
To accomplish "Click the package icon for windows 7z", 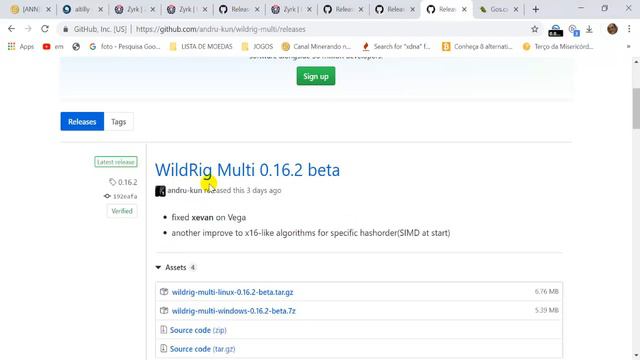I will pyautogui.click(x=164, y=311).
